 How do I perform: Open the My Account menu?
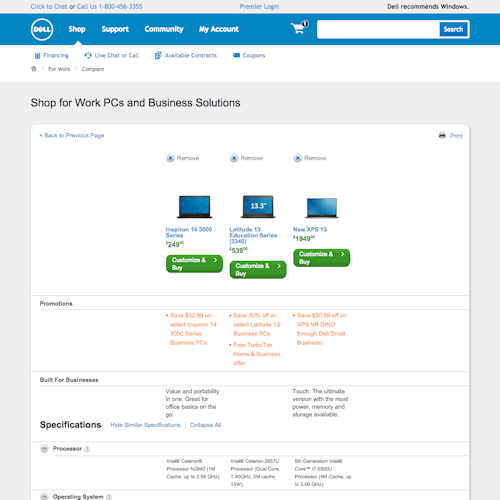(x=219, y=29)
